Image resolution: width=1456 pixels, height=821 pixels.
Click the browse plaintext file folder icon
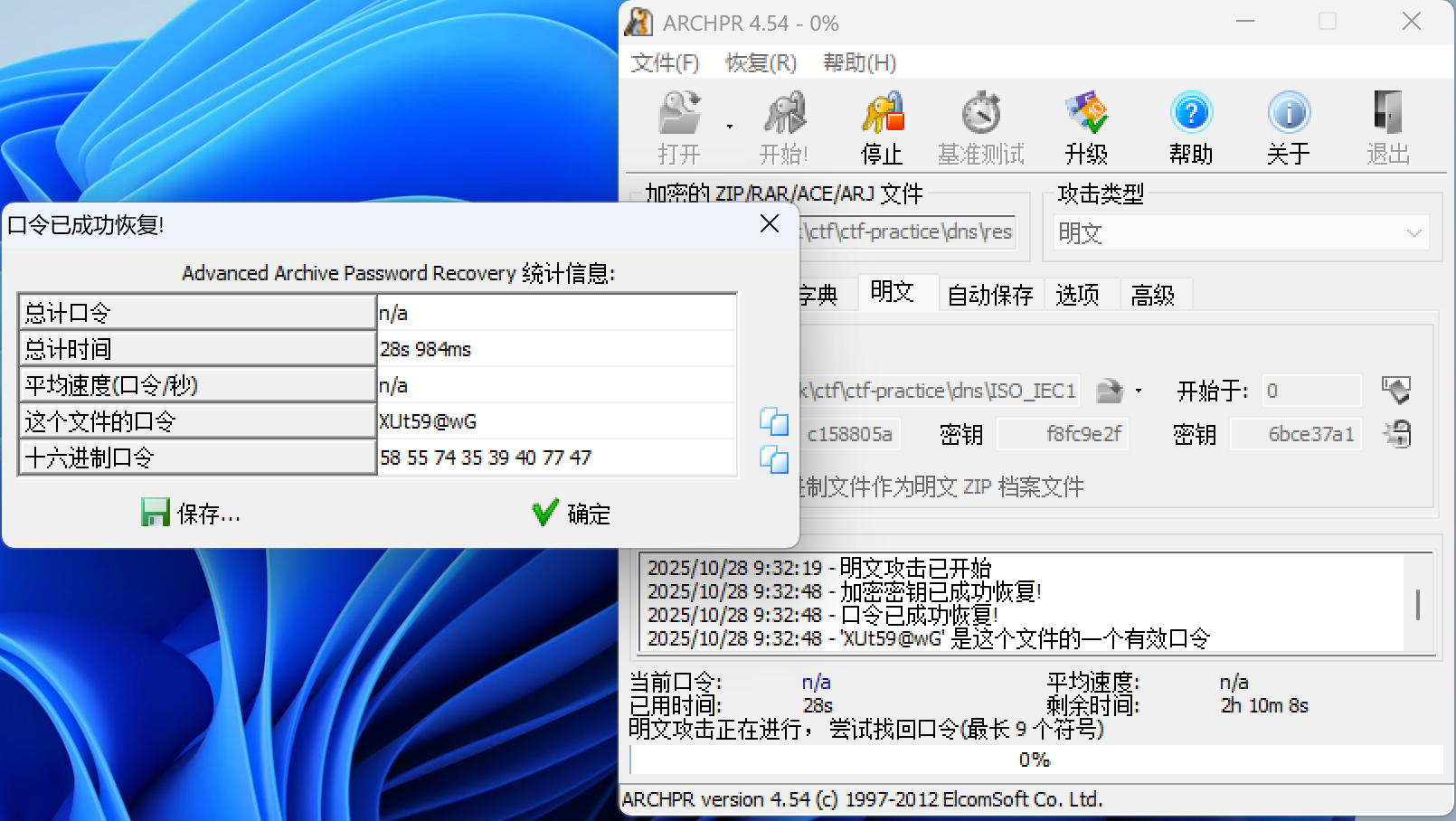[x=1109, y=391]
